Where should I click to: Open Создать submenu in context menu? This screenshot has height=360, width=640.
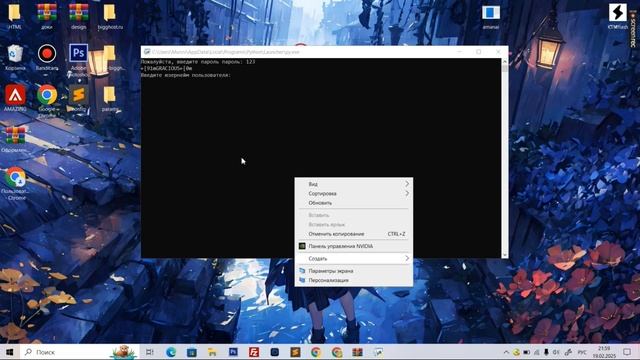[x=353, y=258]
